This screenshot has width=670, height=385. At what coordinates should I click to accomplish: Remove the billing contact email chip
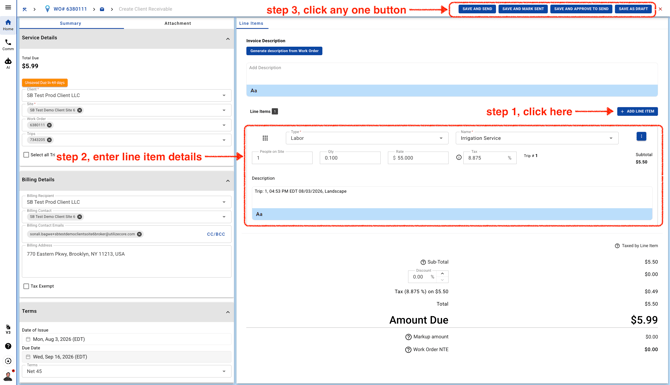(x=139, y=234)
